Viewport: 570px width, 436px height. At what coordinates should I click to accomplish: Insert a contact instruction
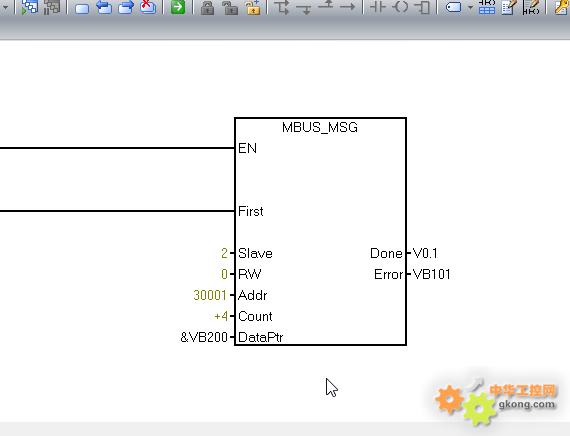click(x=378, y=7)
